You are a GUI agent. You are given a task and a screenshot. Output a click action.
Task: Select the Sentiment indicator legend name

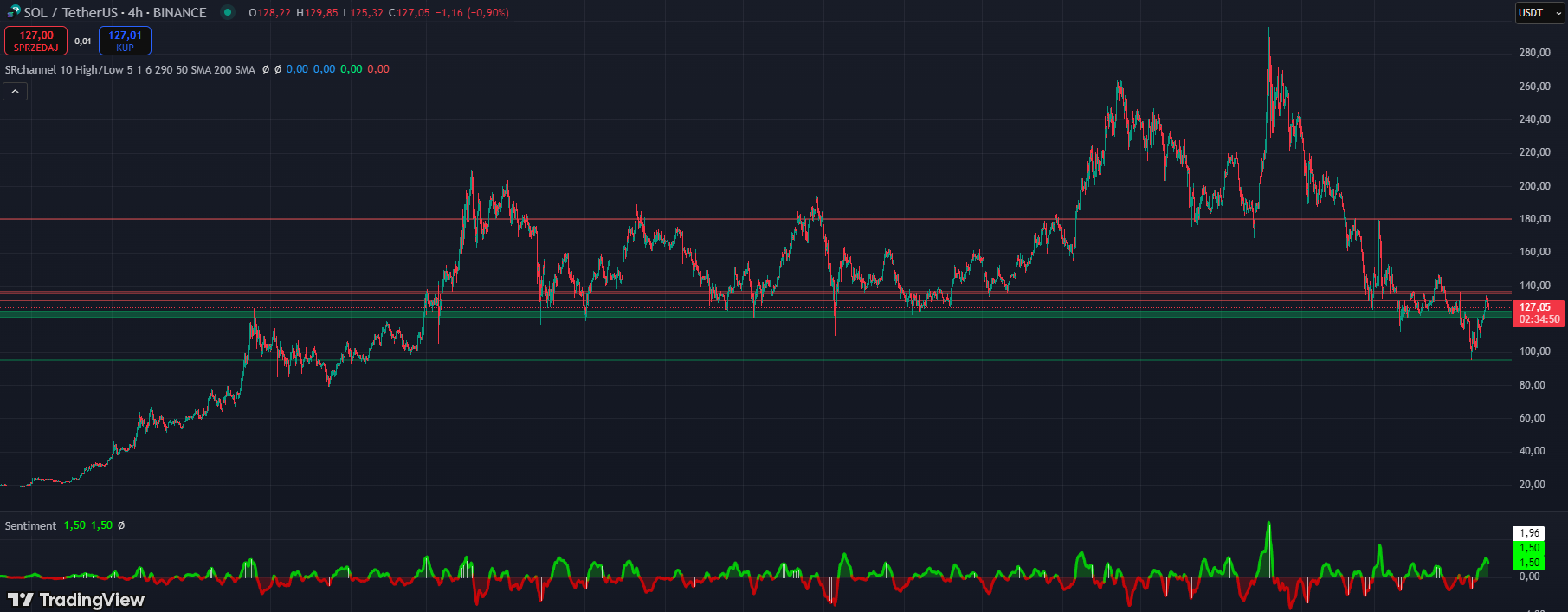30,525
